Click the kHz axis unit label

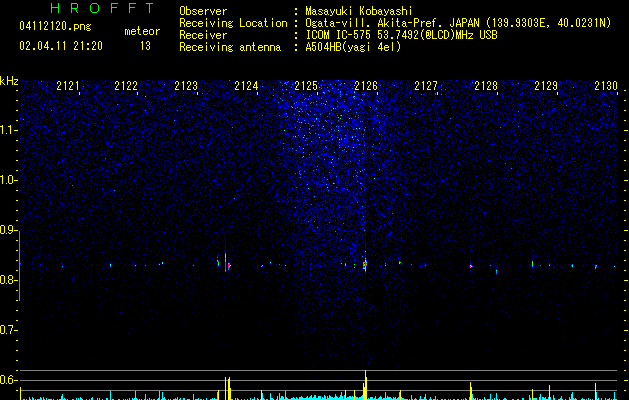point(9,81)
